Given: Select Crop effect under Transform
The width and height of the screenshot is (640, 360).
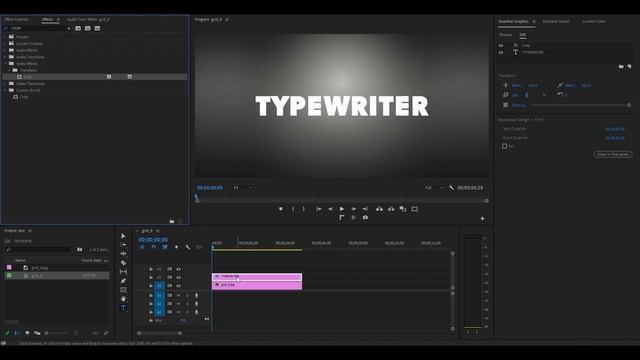Looking at the screenshot, I should (95, 77).
